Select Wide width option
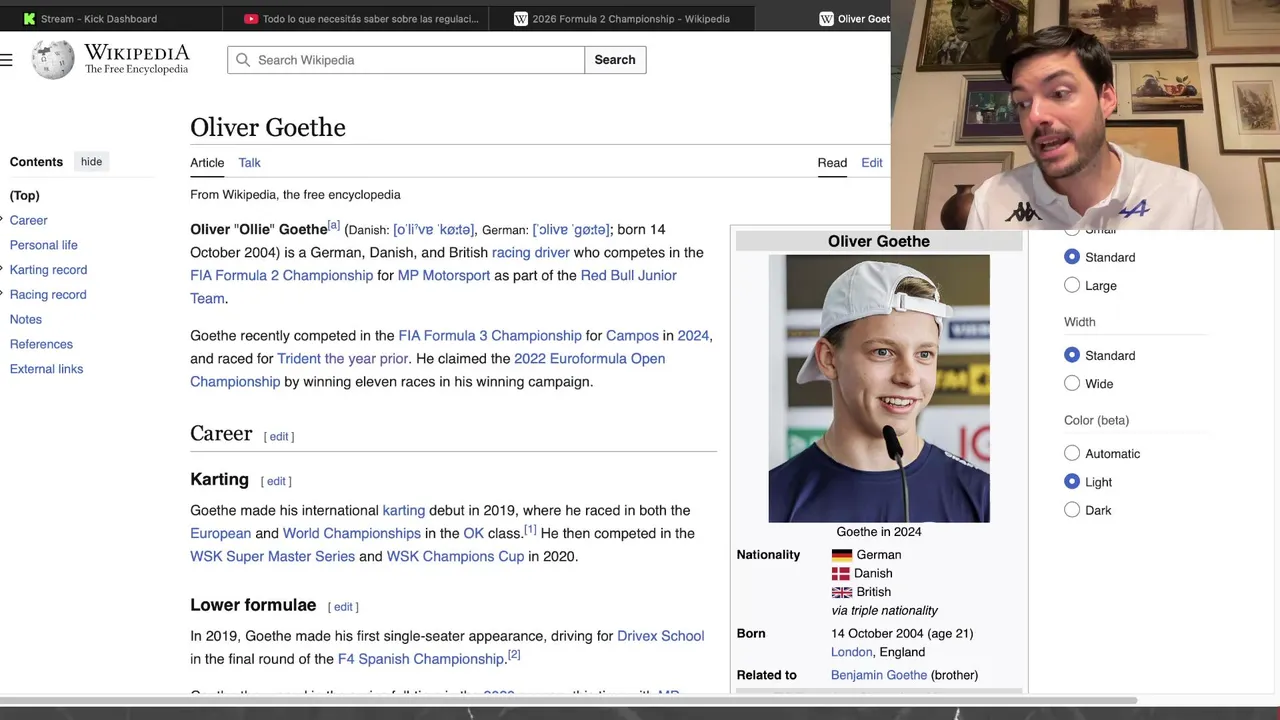The image size is (1280, 720). [x=1072, y=383]
